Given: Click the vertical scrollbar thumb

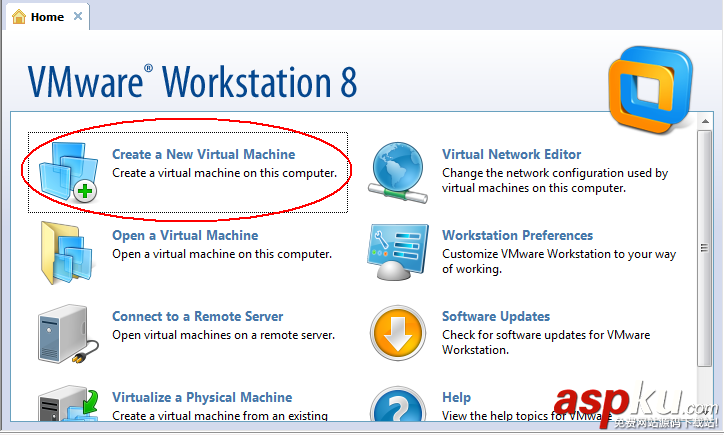Looking at the screenshot, I should pyautogui.click(x=705, y=248).
